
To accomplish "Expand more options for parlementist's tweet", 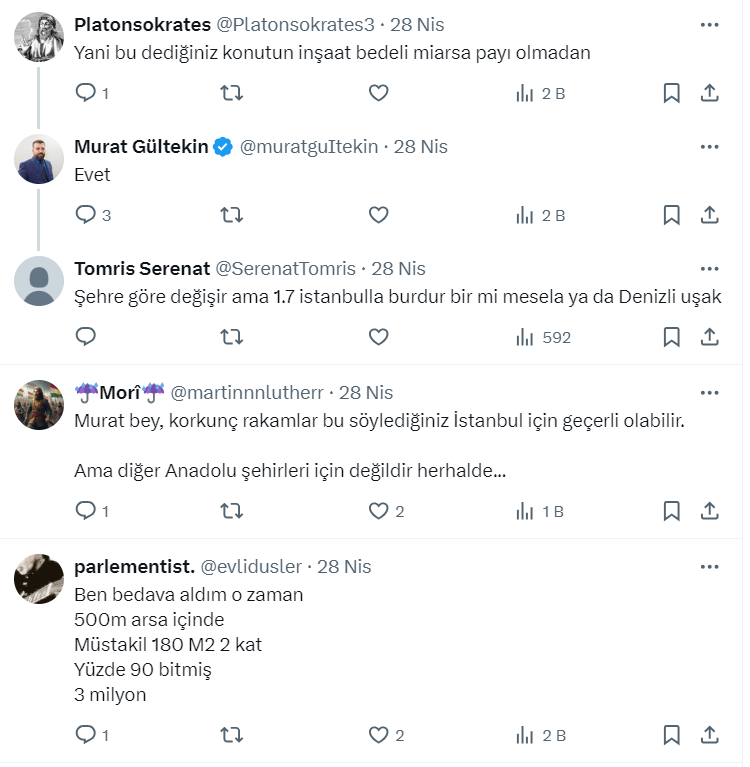I will pyautogui.click(x=709, y=566).
